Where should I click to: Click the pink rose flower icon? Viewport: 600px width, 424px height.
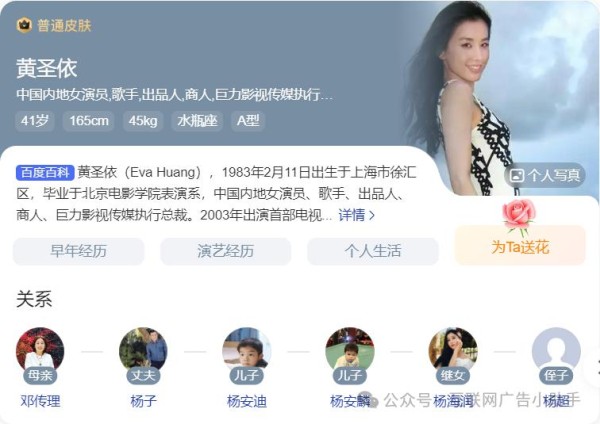519,216
